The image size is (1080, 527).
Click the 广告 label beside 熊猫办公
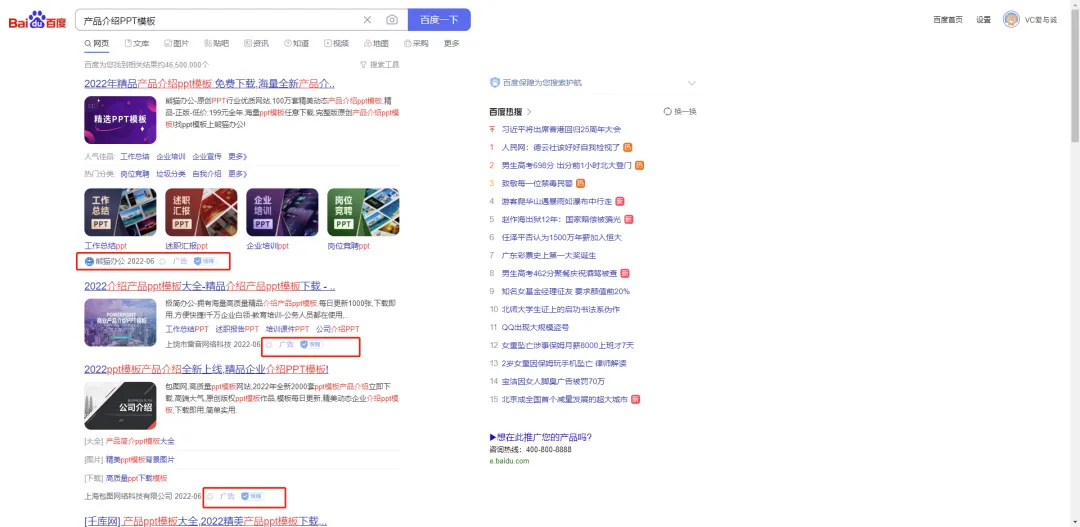180,262
